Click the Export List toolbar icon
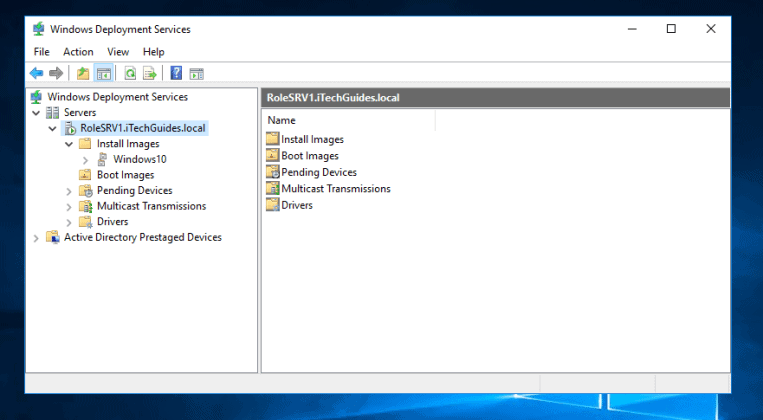 (150, 73)
